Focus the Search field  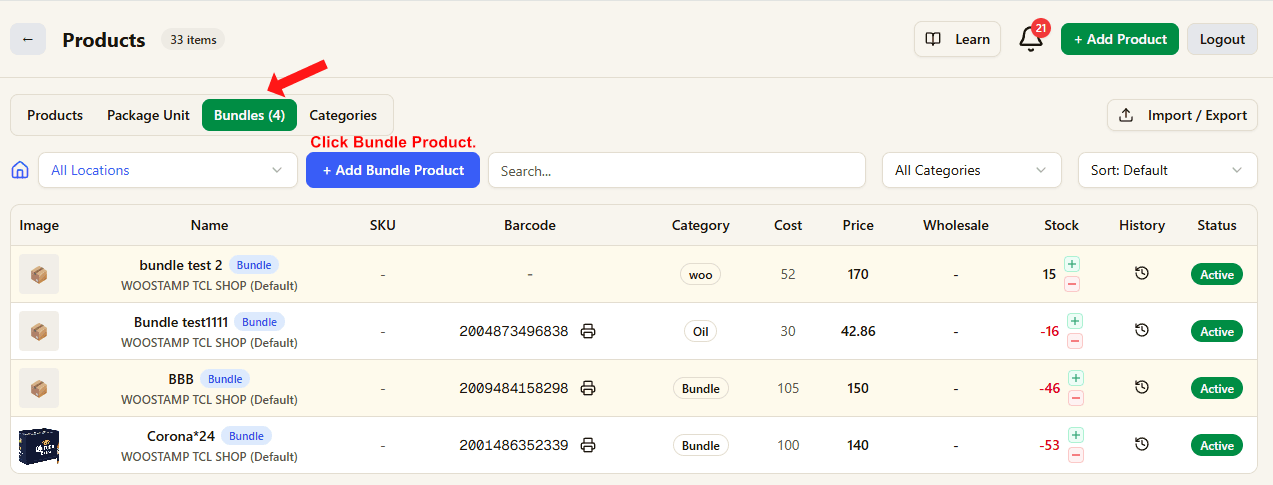[677, 170]
